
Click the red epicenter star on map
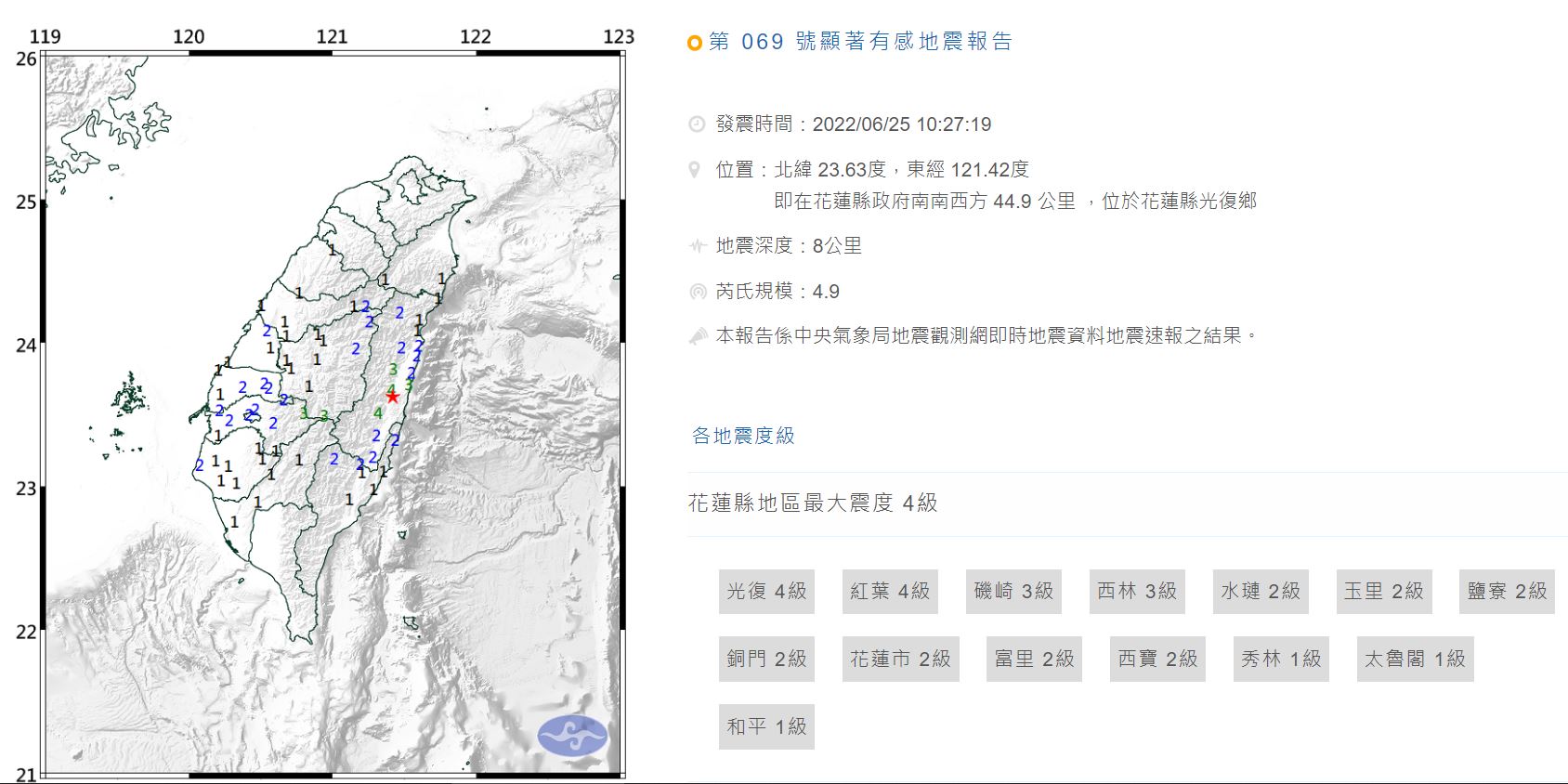tap(393, 397)
